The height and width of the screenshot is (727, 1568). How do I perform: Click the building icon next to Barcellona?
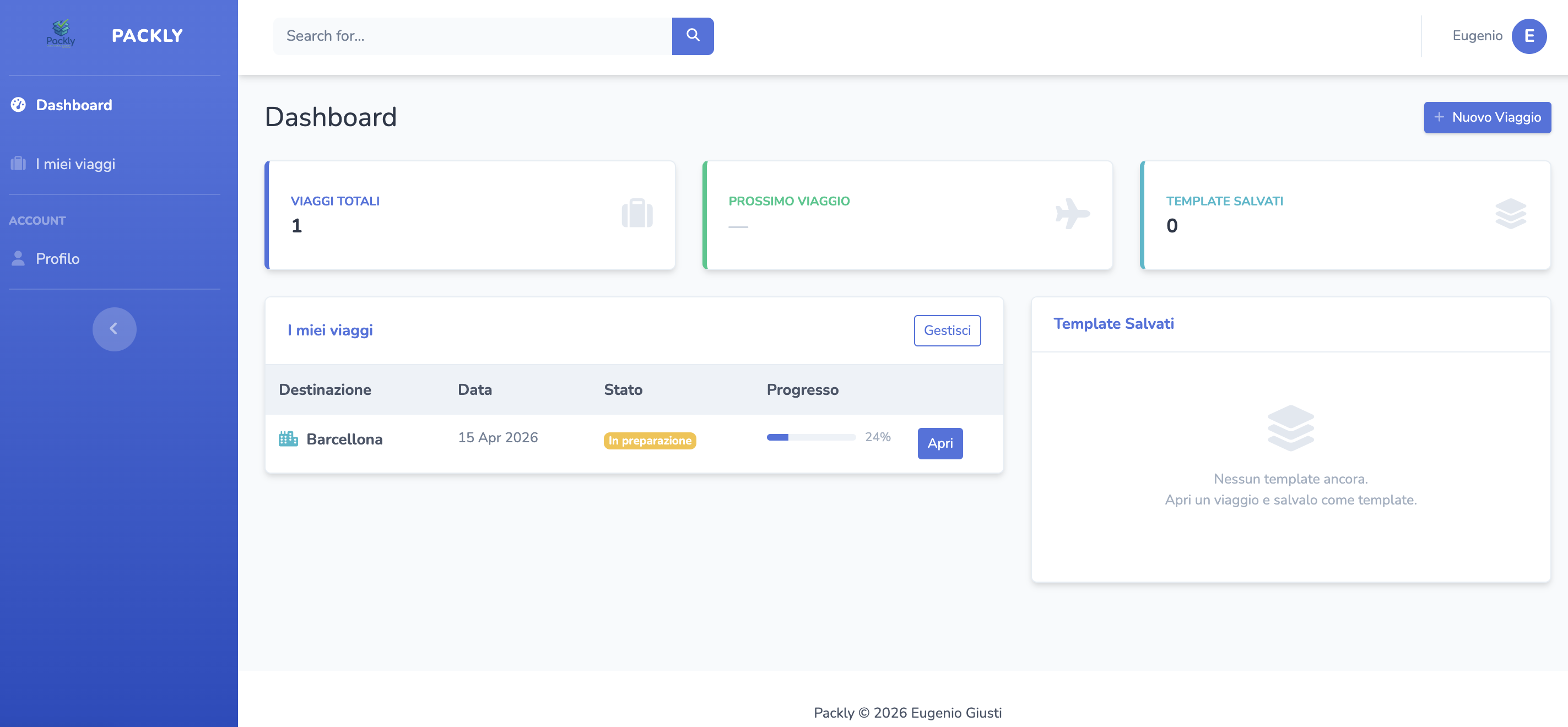point(289,438)
